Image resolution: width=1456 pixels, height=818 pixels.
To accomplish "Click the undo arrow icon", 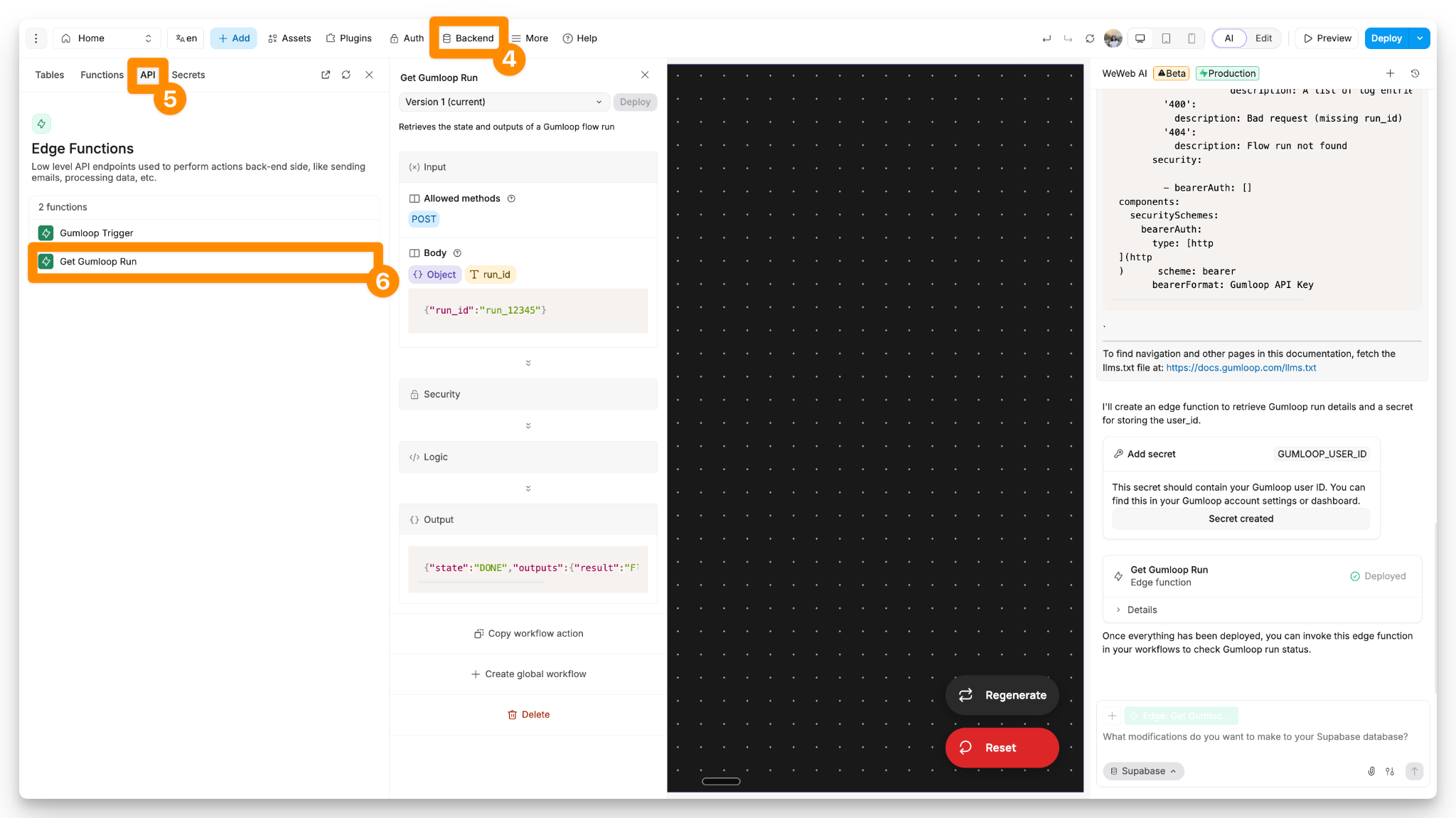I will [1046, 38].
